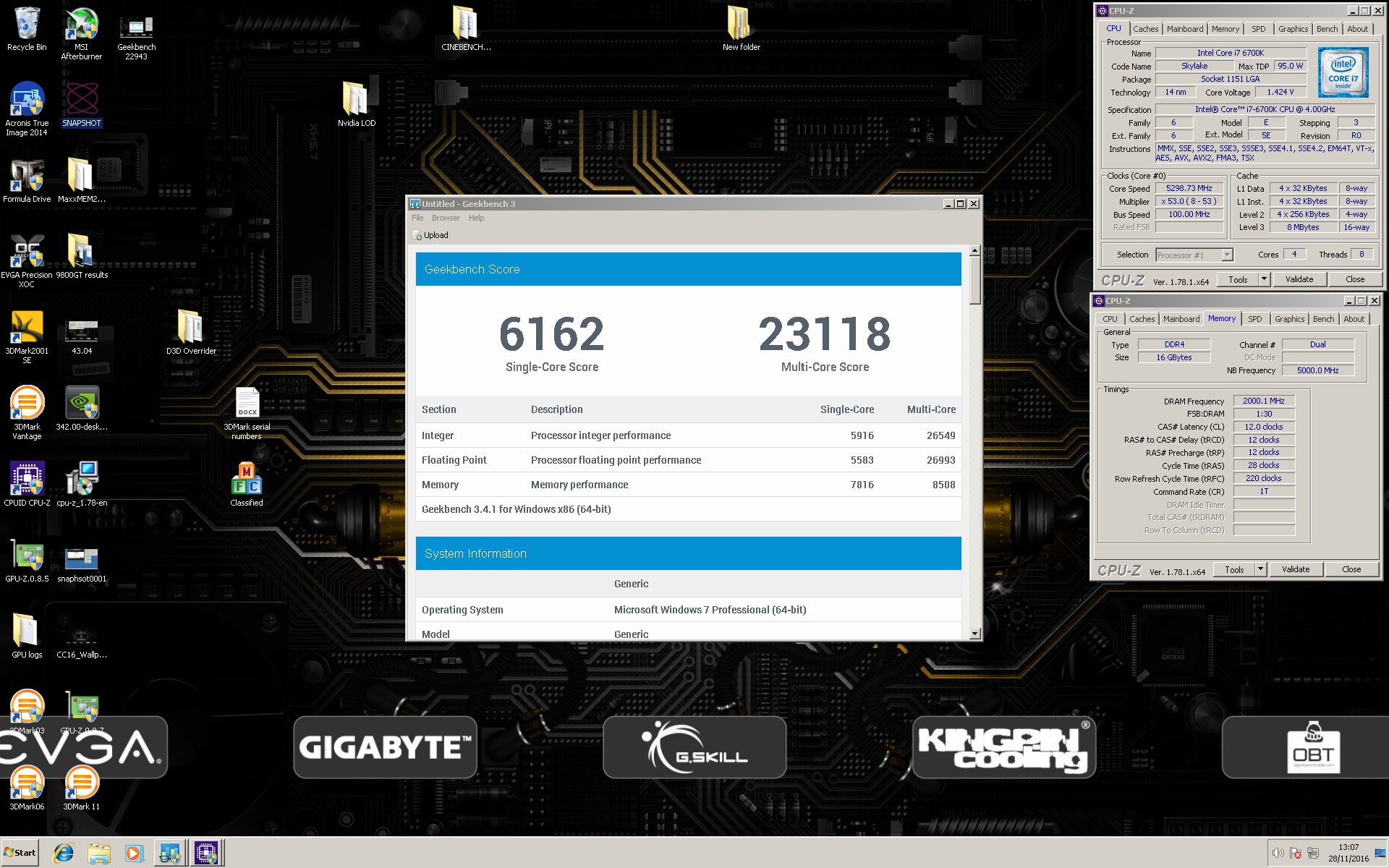Click the DRAM Frequency 2000.1 MHz value
The height and width of the screenshot is (868, 1389).
coord(1264,401)
